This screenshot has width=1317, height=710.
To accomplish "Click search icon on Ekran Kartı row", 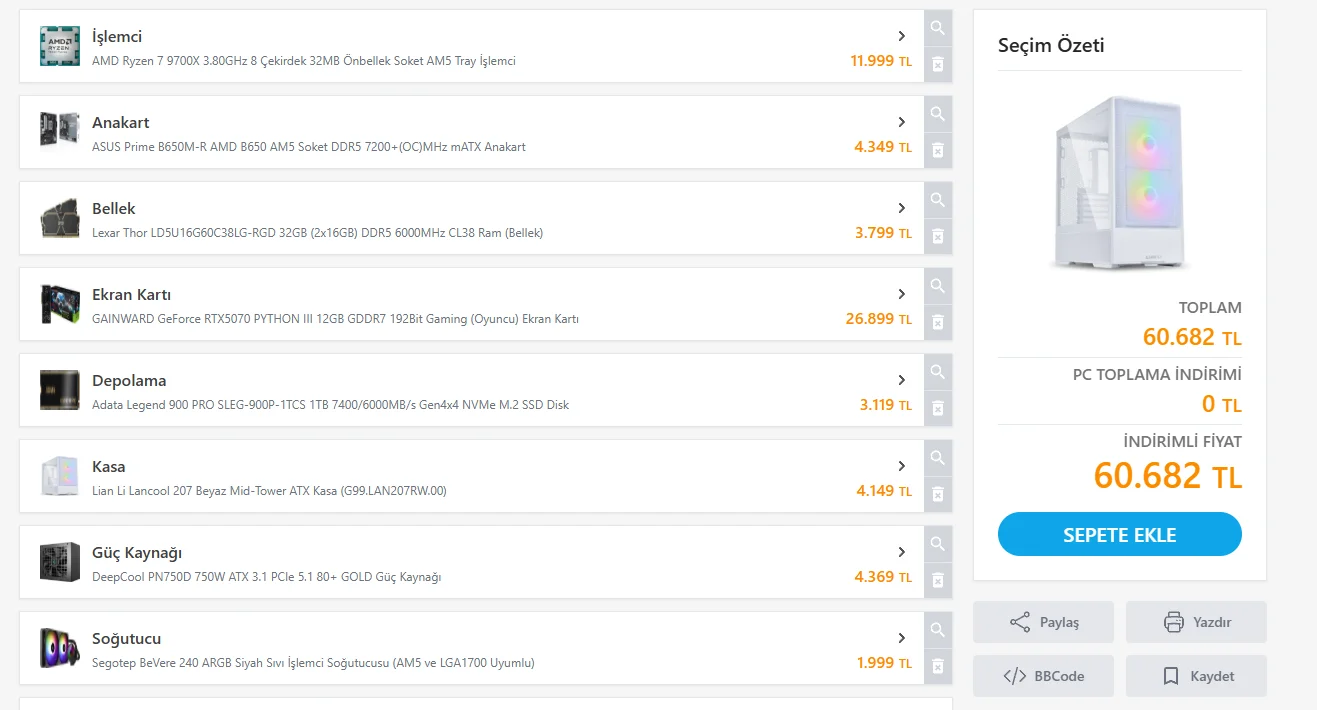I will [937, 286].
